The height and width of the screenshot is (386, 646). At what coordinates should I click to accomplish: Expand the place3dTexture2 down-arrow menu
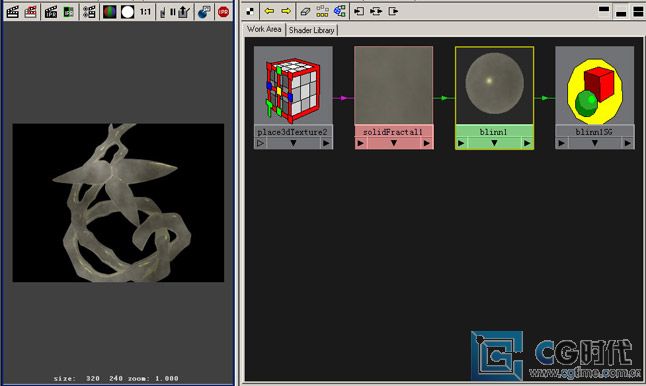(x=293, y=143)
